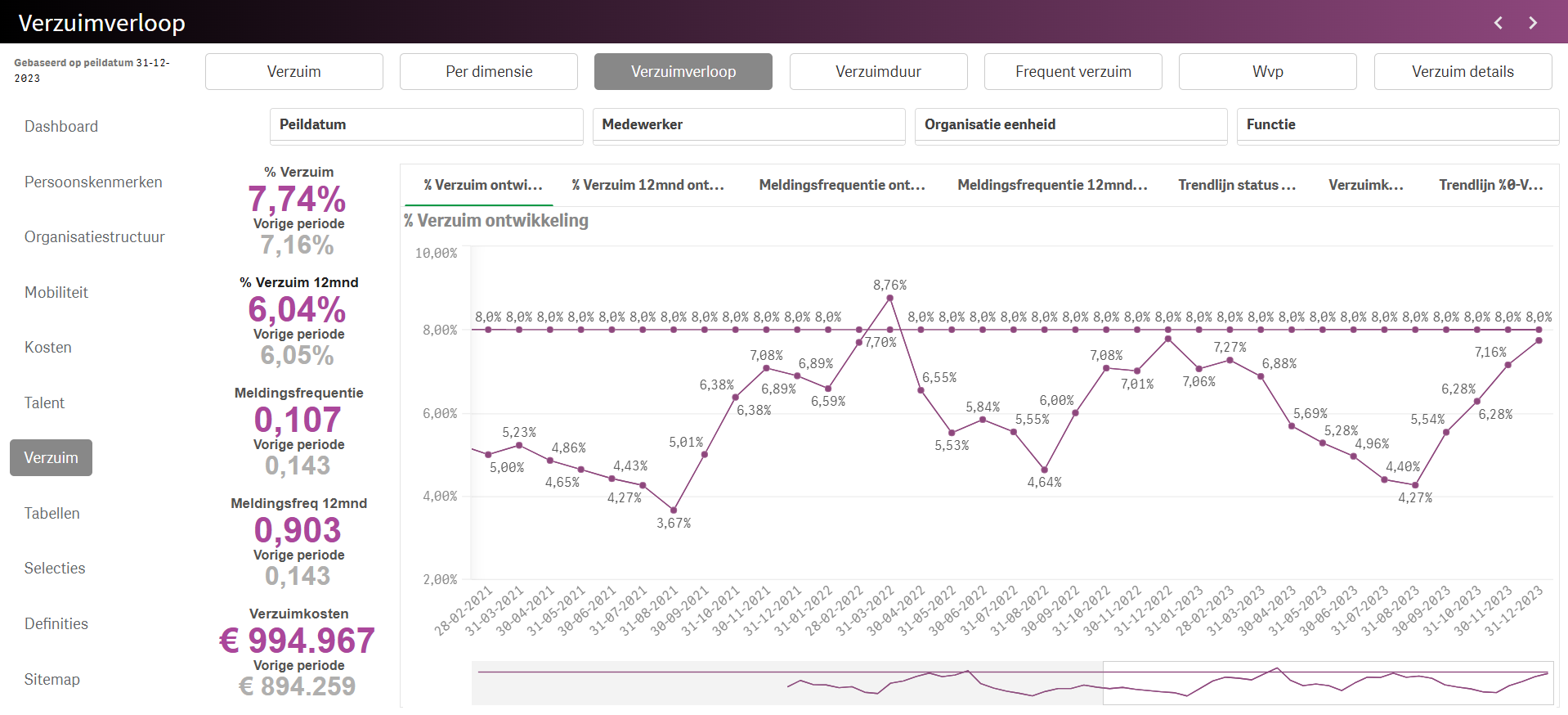Switch to Verzuimduur view
This screenshot has height=715, width=1568.
point(878,72)
